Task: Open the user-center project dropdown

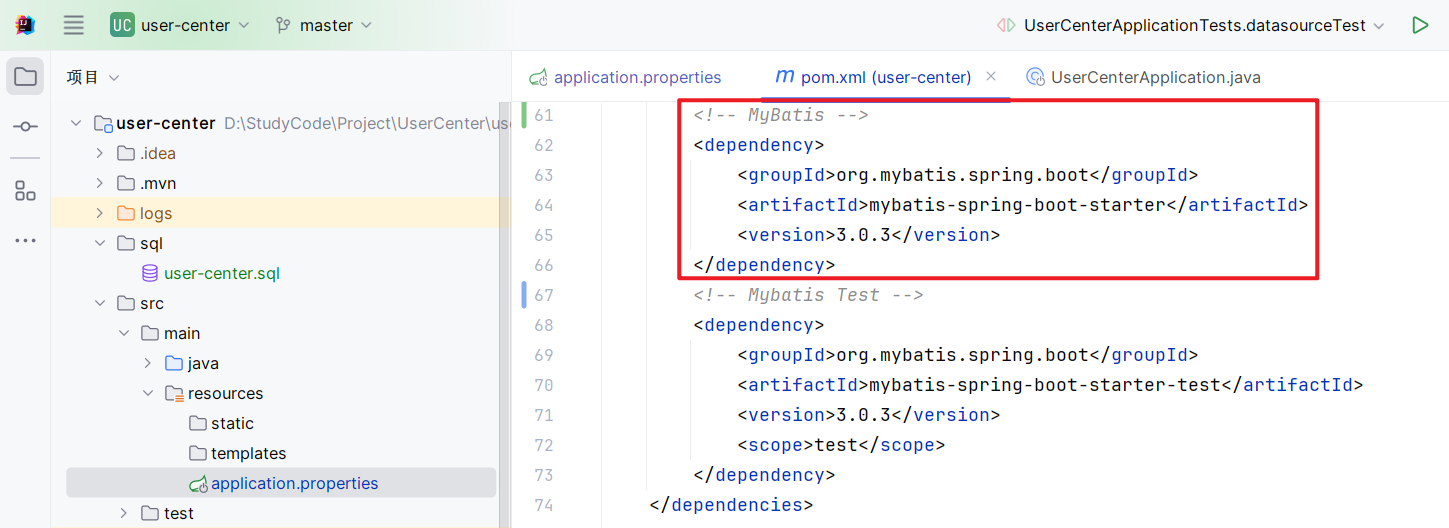Action: pos(180,25)
